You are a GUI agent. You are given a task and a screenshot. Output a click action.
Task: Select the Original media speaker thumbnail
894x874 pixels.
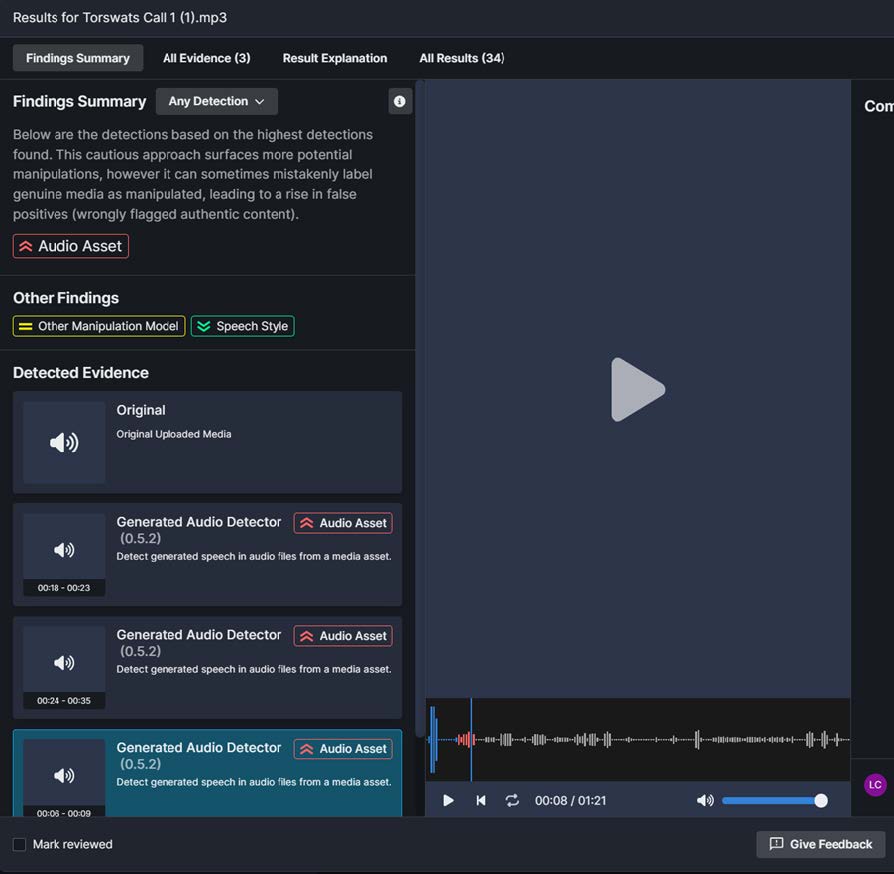tap(64, 442)
